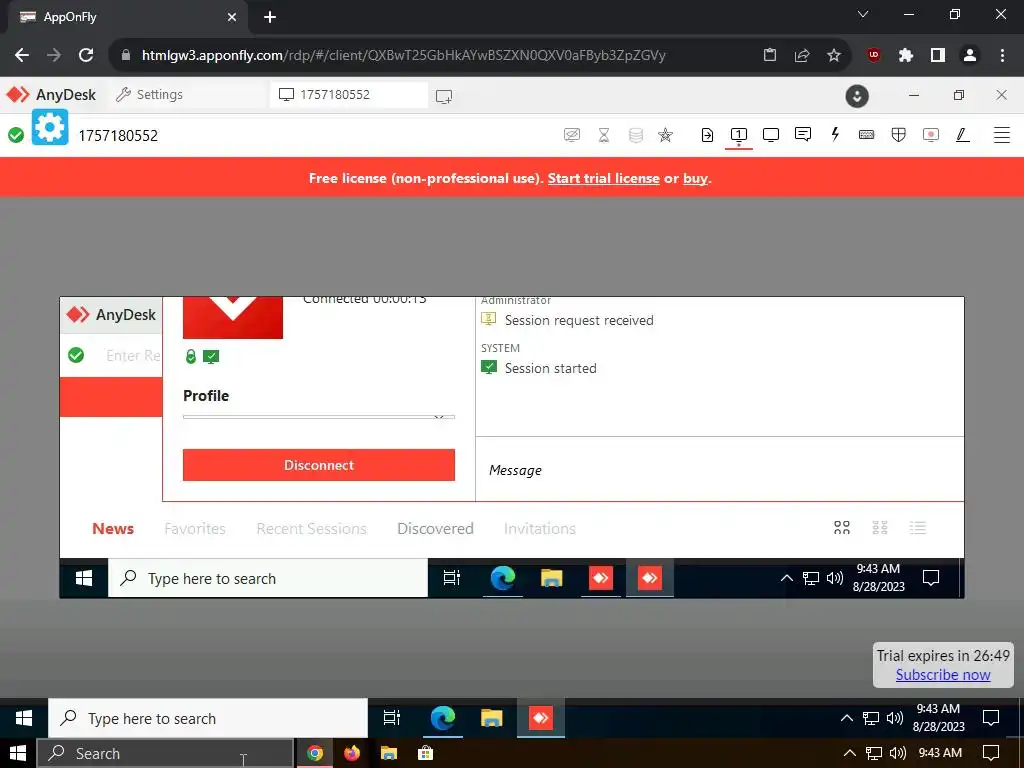1024x768 pixels.
Task: Select the Recent Sessions tab
Action: coord(312,528)
